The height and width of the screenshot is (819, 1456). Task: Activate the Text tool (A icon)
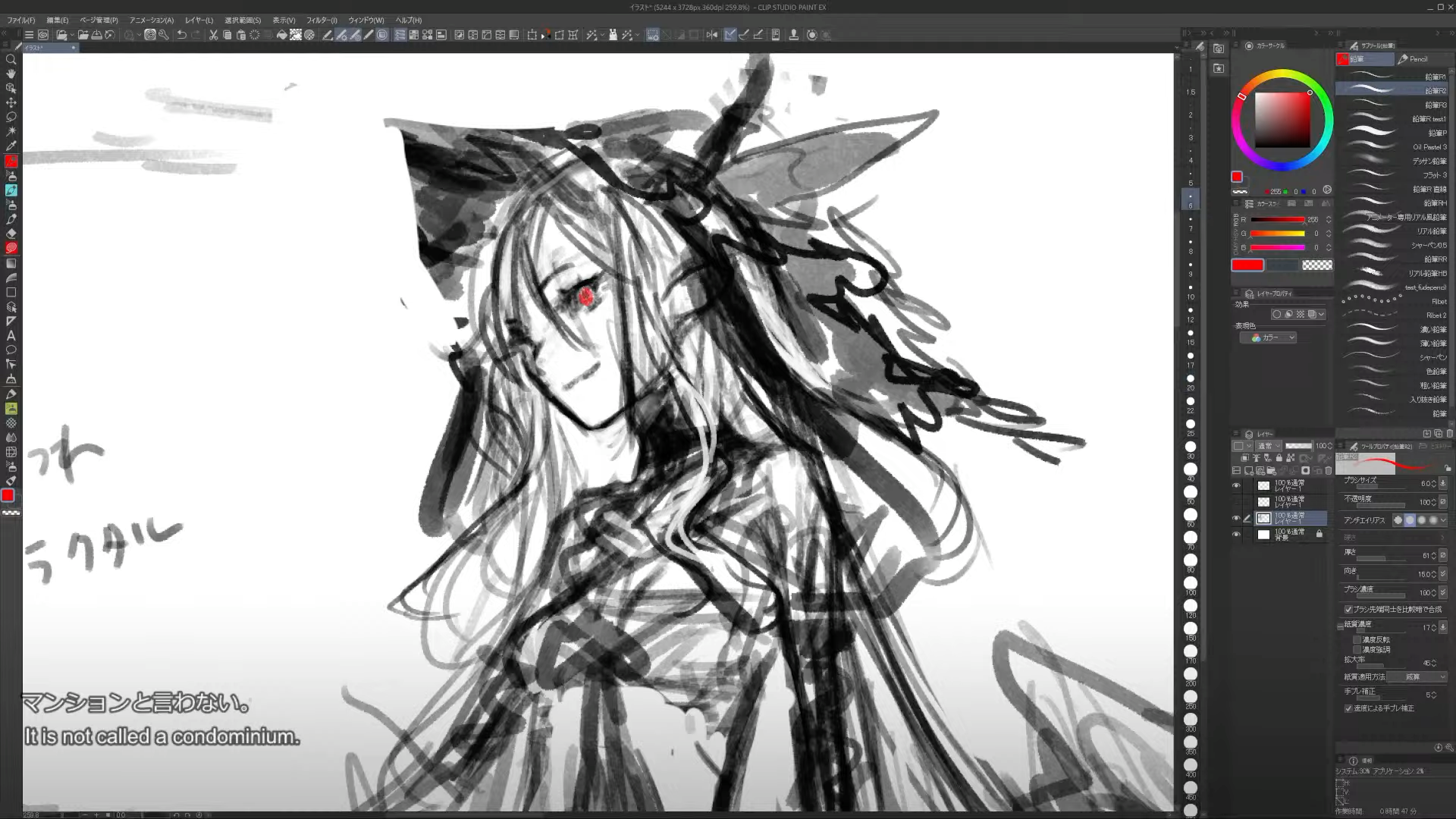point(11,335)
